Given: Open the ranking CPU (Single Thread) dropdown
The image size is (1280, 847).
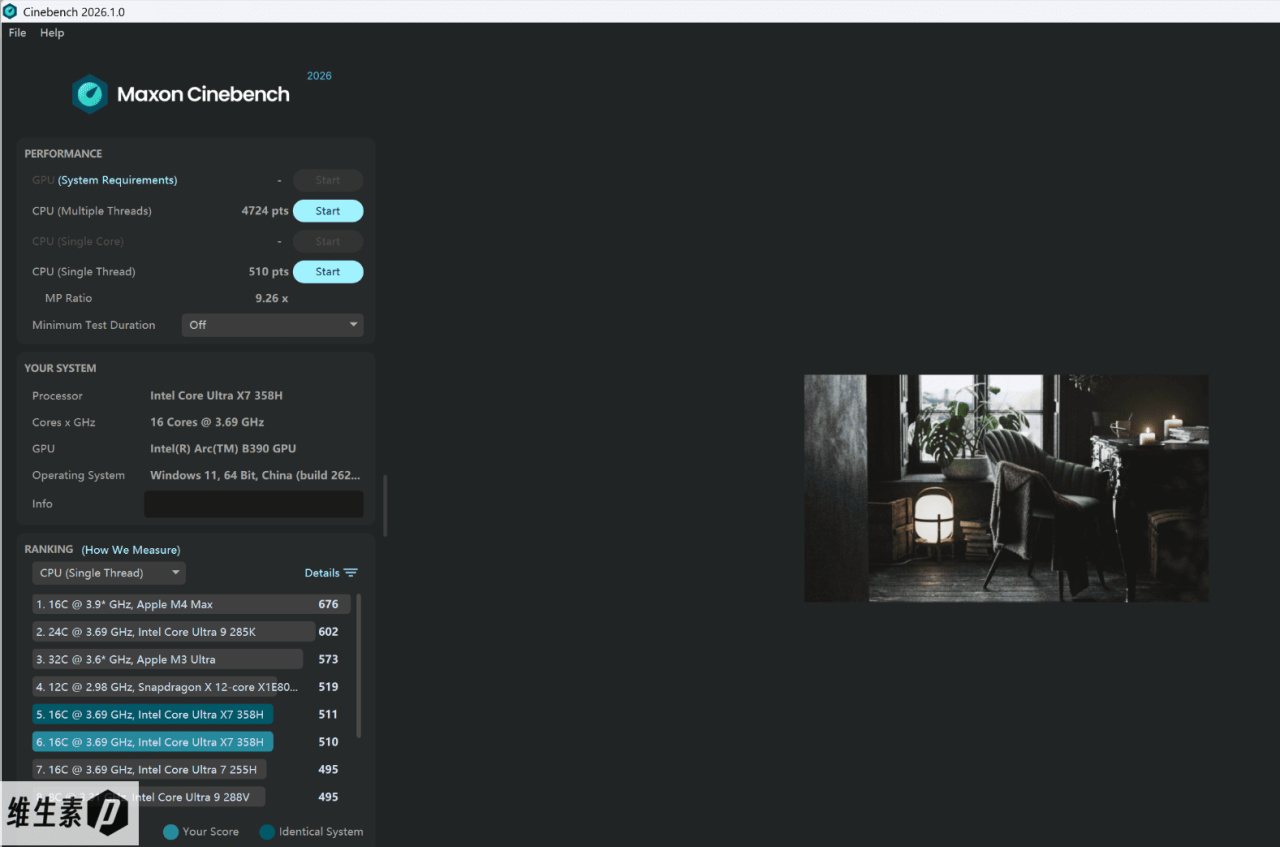Looking at the screenshot, I should click(x=109, y=573).
